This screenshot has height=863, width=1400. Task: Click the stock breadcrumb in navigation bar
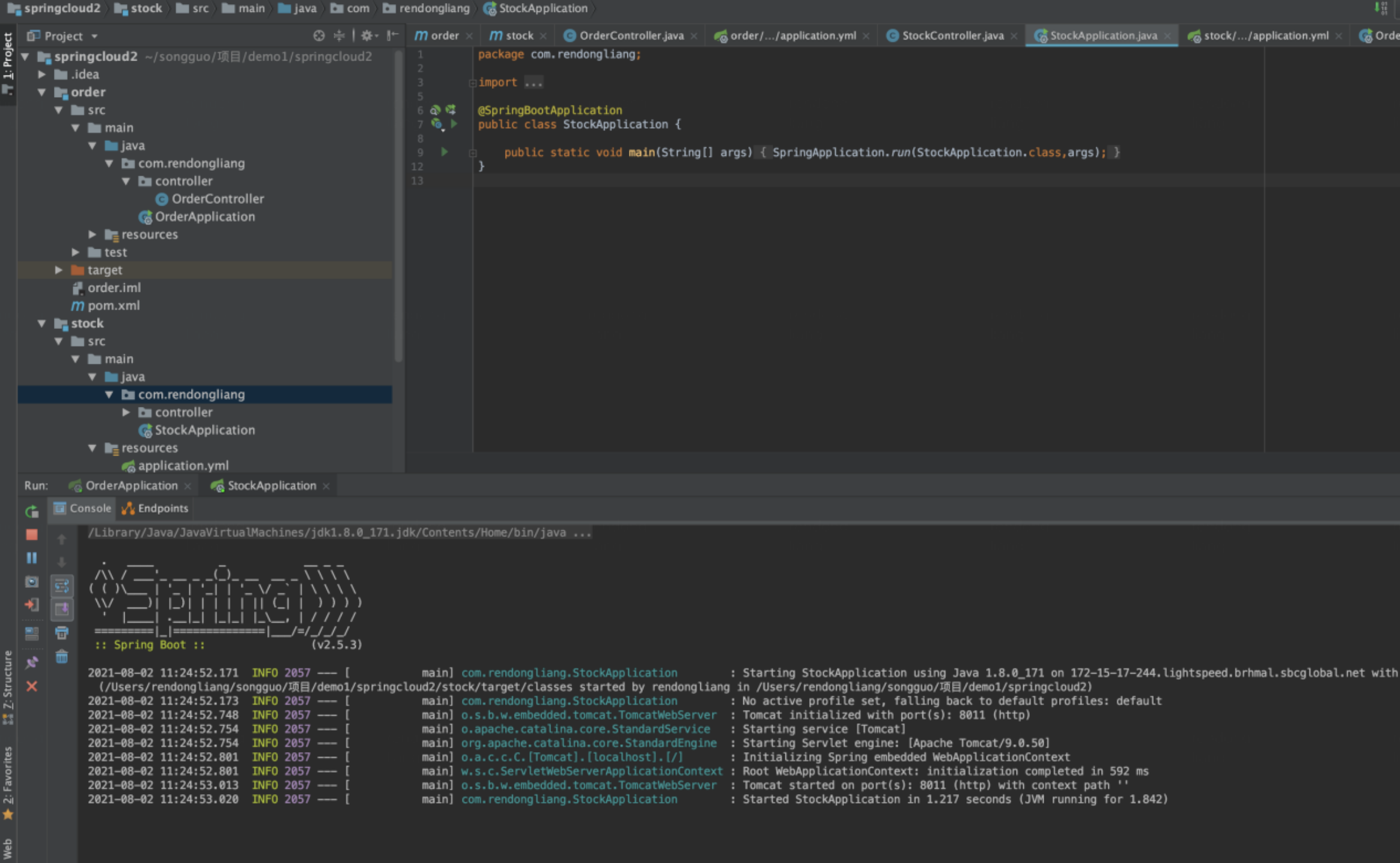coord(138,8)
